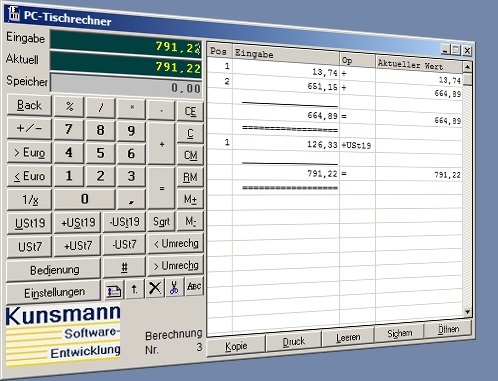Click the ABC text annotation icon
The height and width of the screenshot is (381, 498).
pos(194,286)
